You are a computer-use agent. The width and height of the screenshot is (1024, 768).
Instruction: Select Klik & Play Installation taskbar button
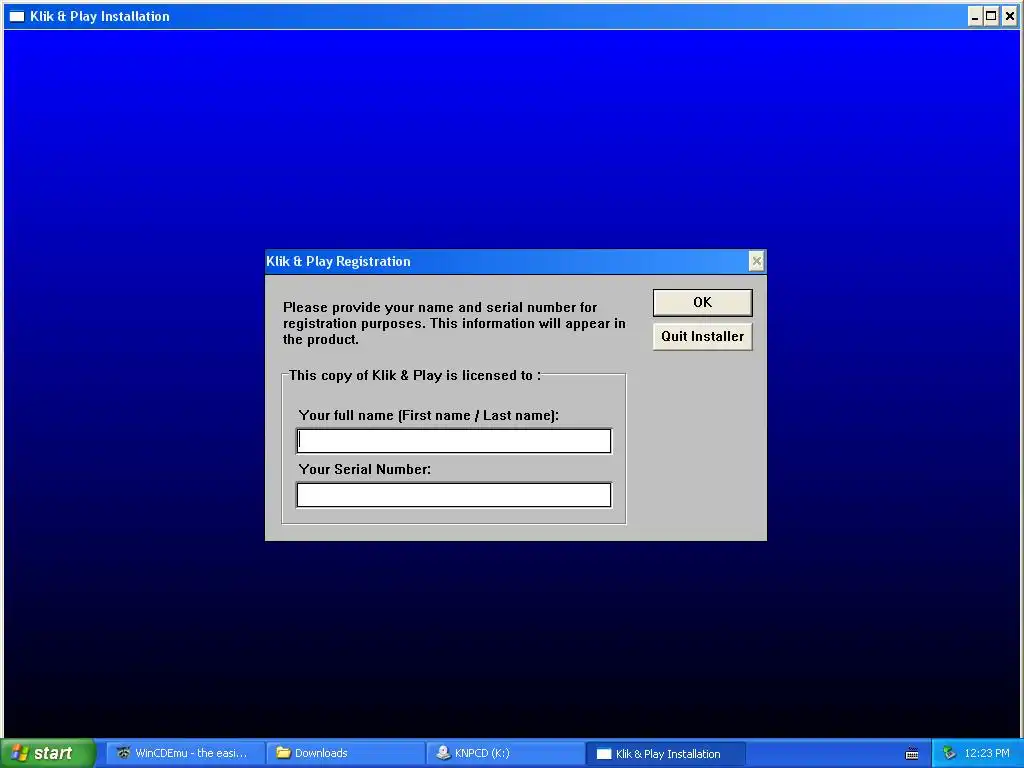pyautogui.click(x=665, y=754)
